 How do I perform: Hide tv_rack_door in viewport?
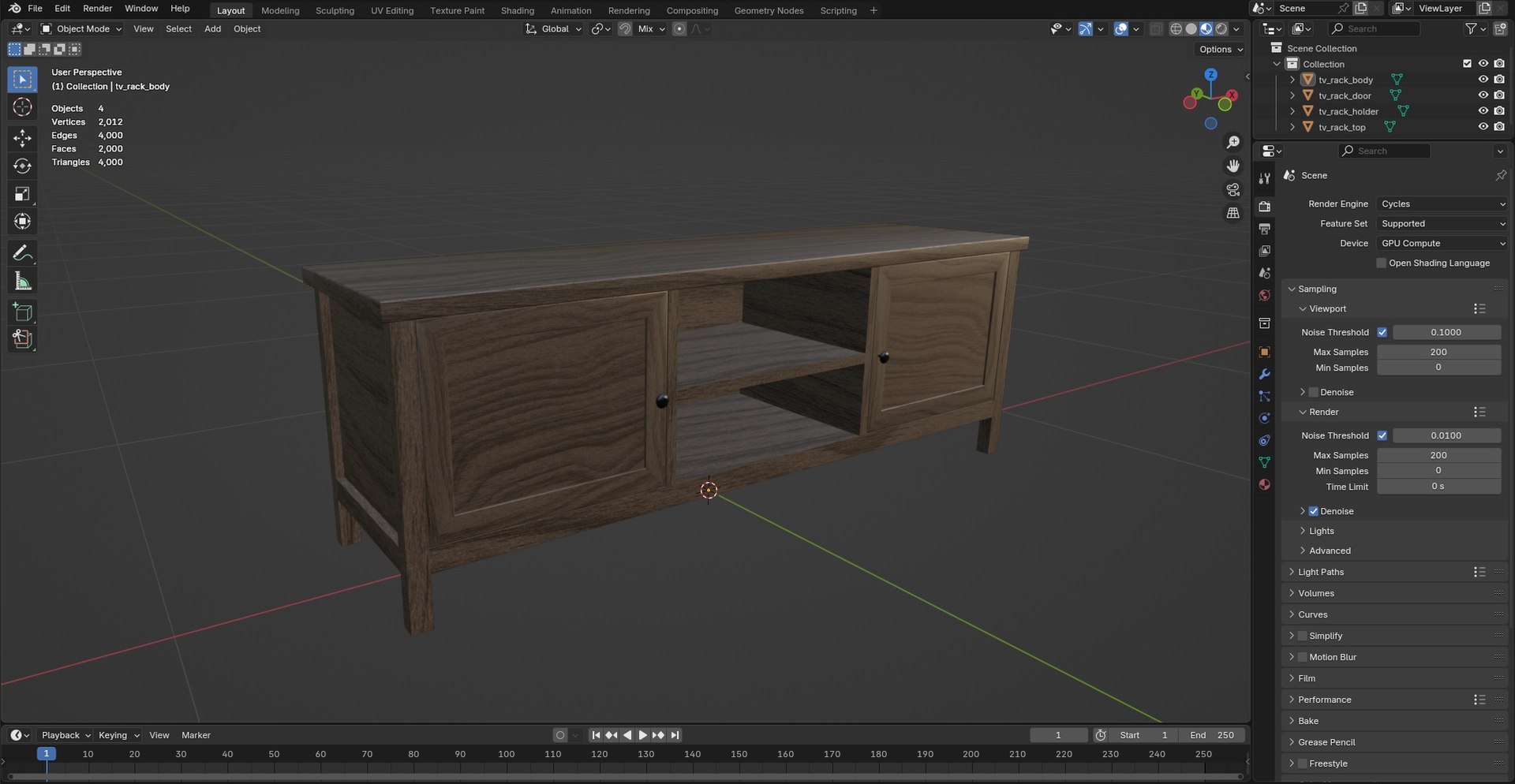pyautogui.click(x=1483, y=95)
